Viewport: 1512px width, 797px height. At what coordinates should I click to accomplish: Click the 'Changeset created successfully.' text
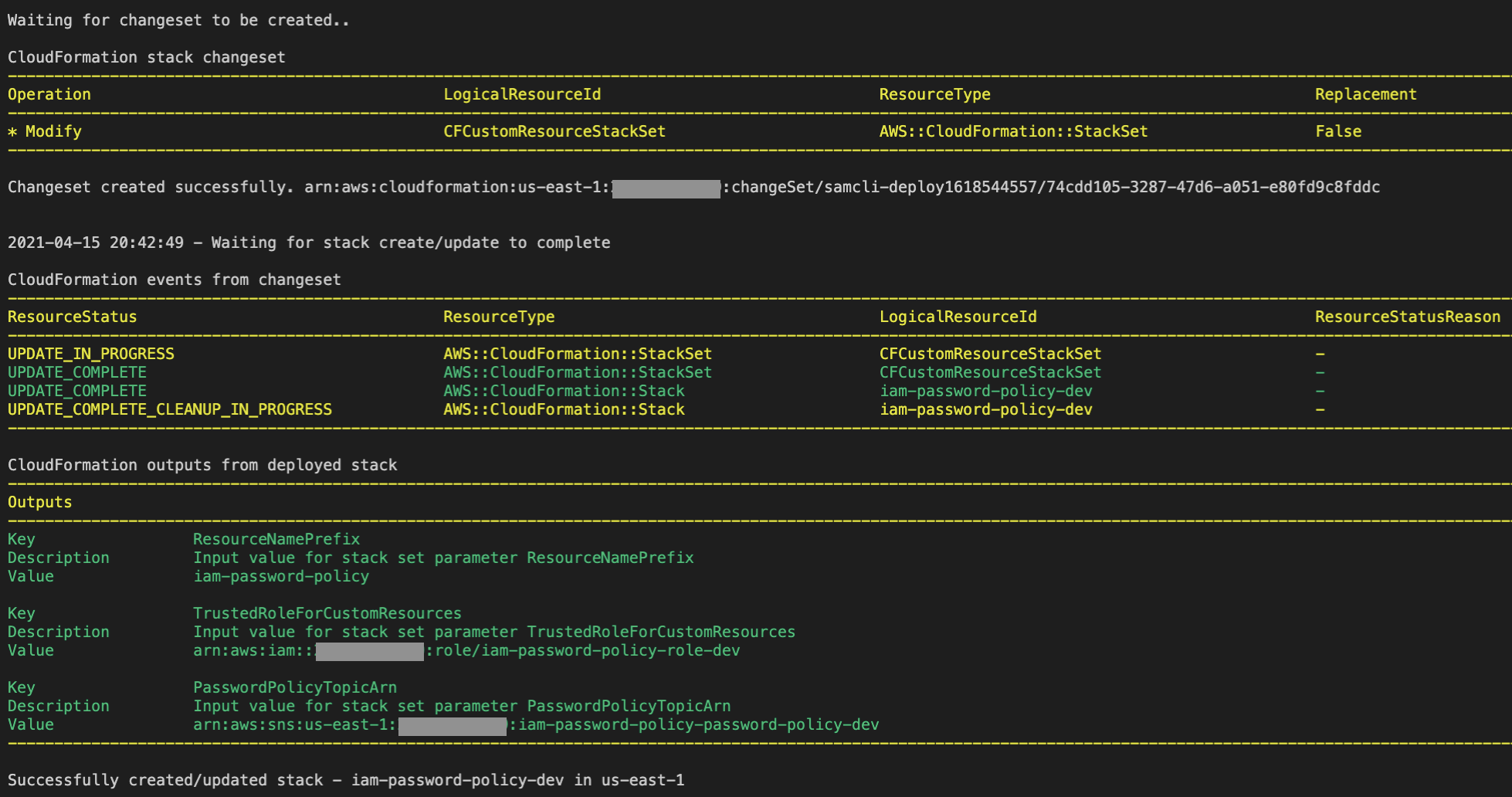coord(151,187)
